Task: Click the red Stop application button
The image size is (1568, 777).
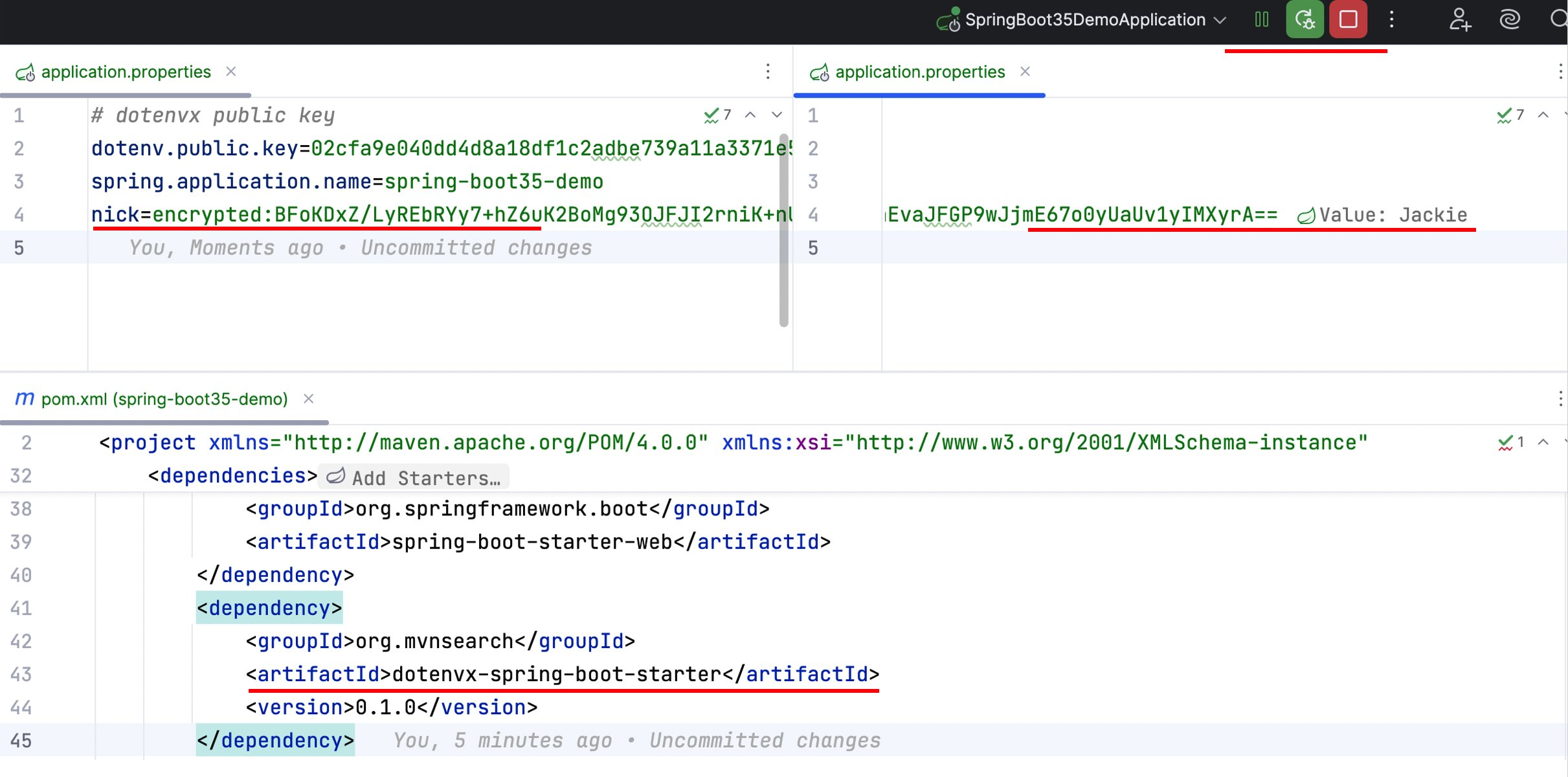Action: click(1348, 19)
